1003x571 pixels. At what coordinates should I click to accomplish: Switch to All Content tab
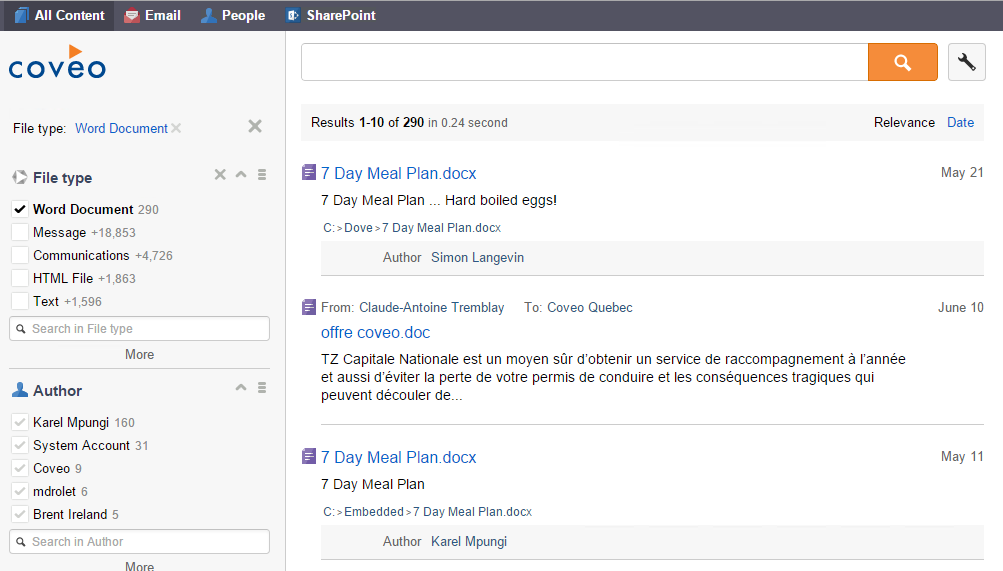59,15
